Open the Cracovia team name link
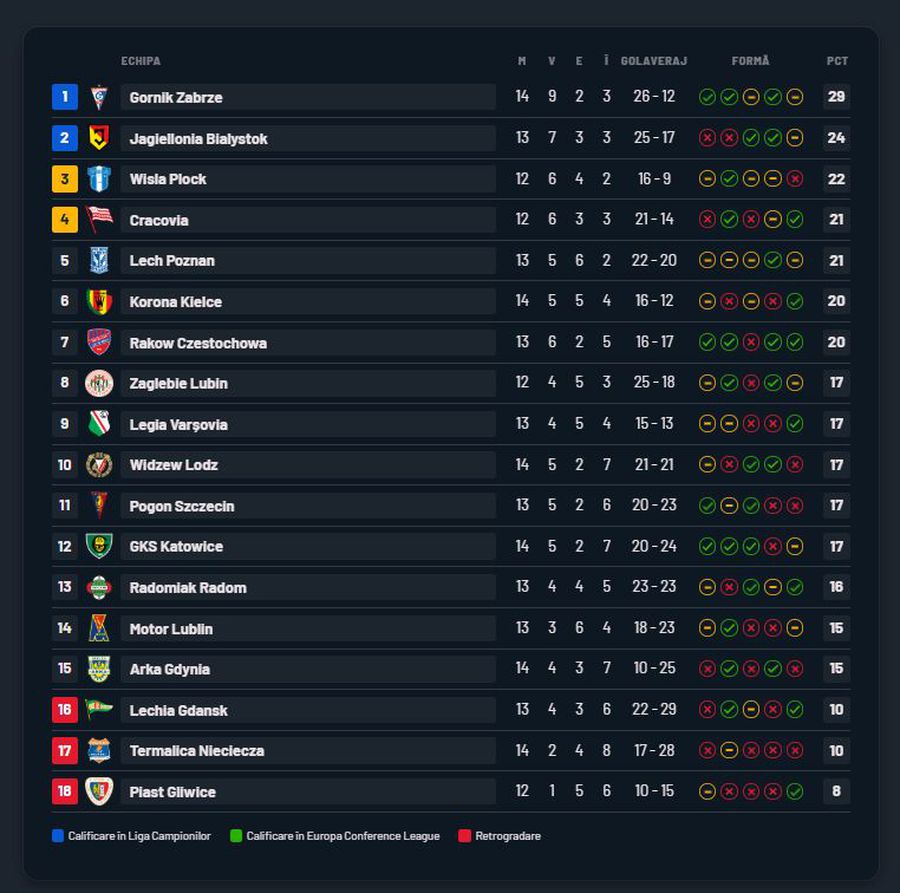The image size is (900, 893). coord(159,220)
